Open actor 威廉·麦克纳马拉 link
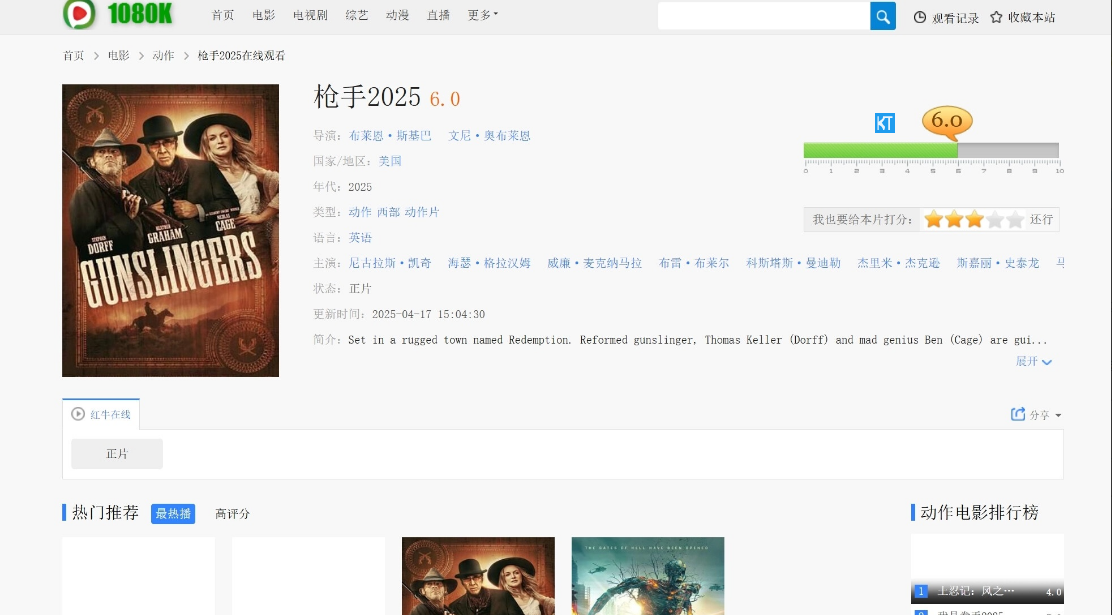The height and width of the screenshot is (615, 1112). [594, 263]
